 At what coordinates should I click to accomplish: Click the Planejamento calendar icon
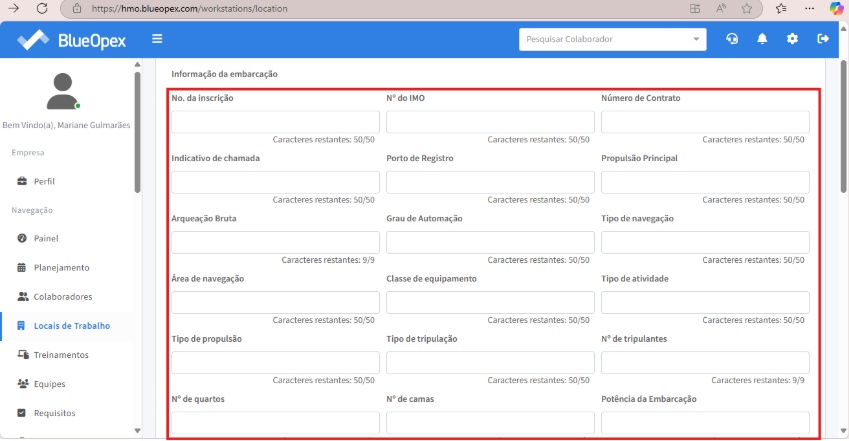click(x=22, y=267)
